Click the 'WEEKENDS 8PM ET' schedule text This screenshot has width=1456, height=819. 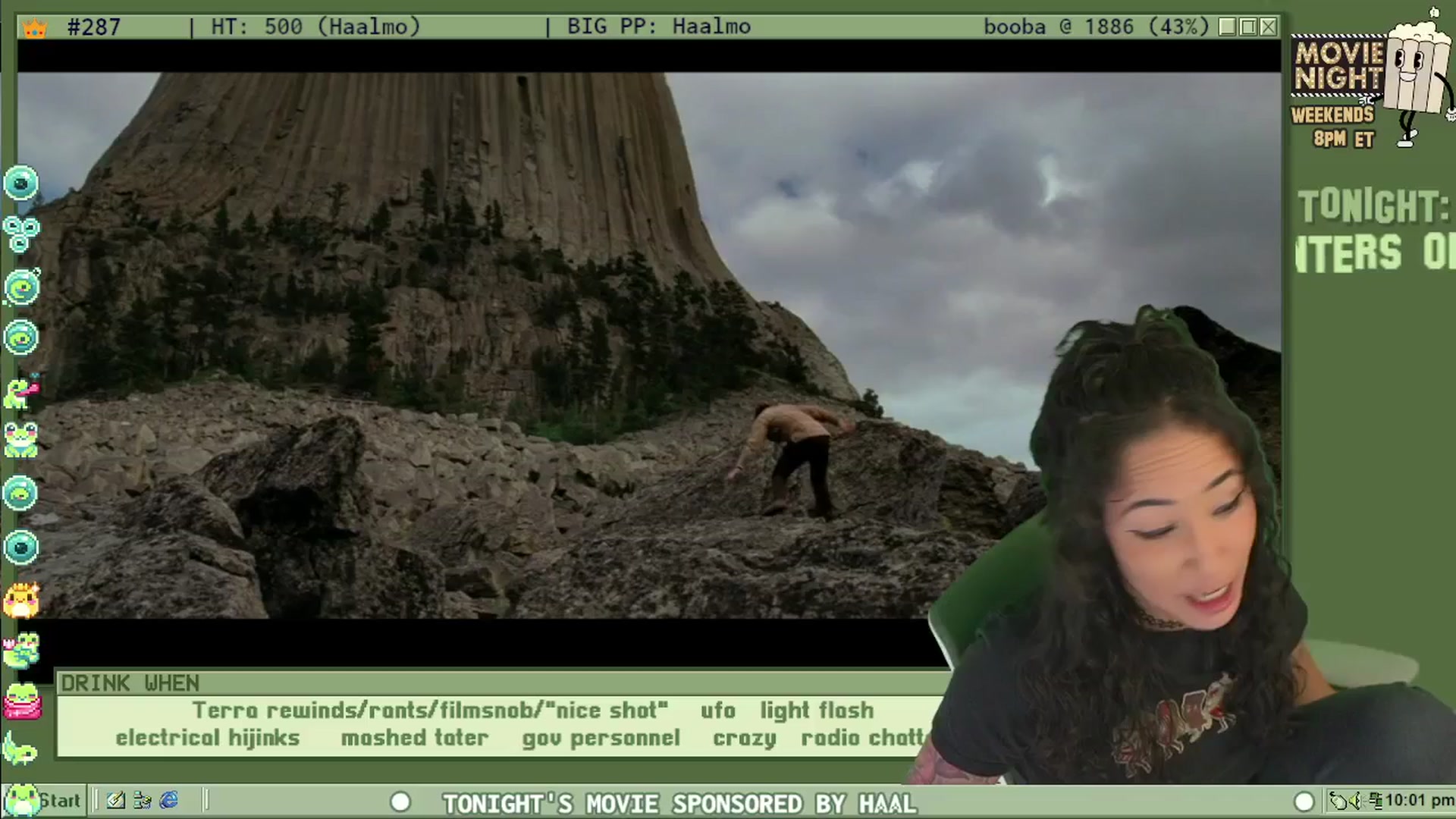pos(1333,127)
